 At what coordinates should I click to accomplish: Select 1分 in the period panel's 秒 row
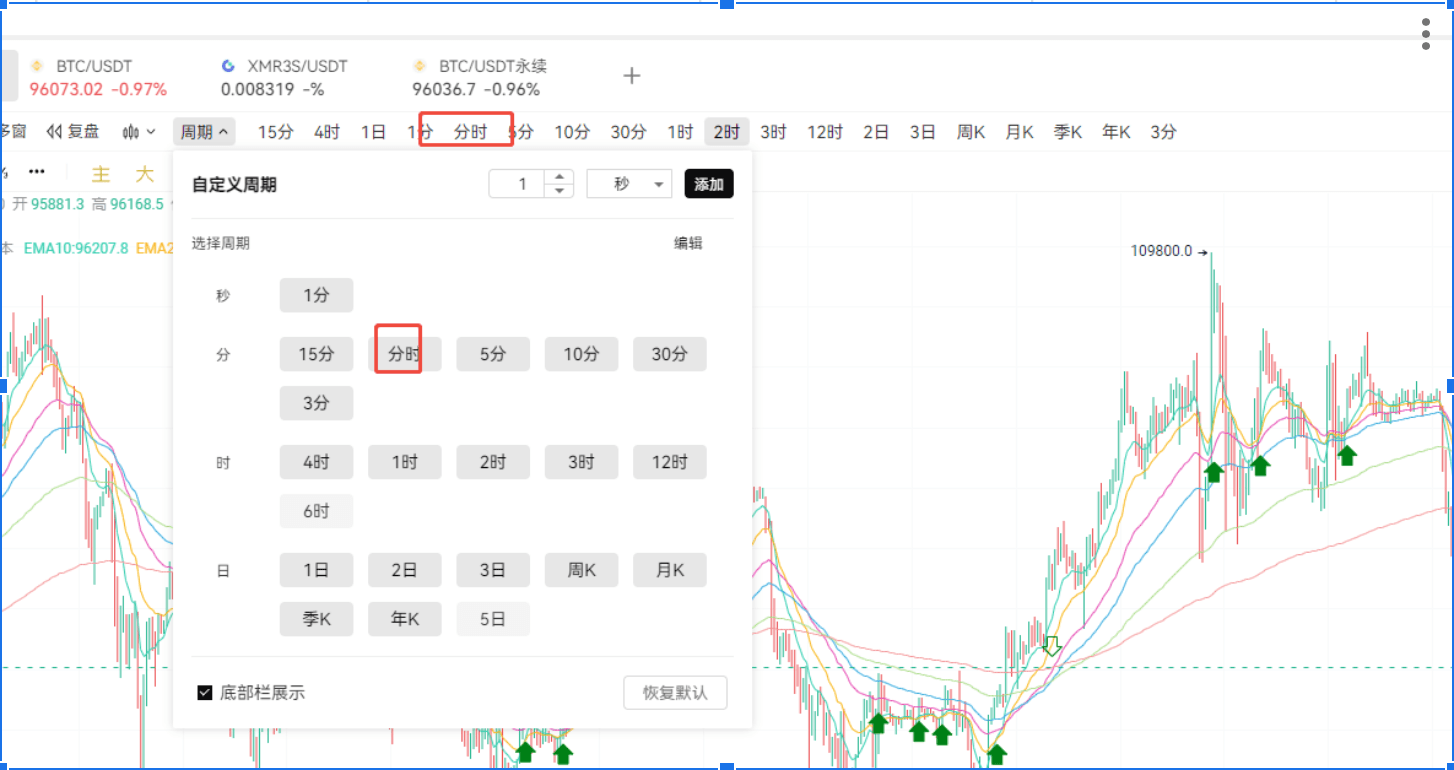click(316, 295)
